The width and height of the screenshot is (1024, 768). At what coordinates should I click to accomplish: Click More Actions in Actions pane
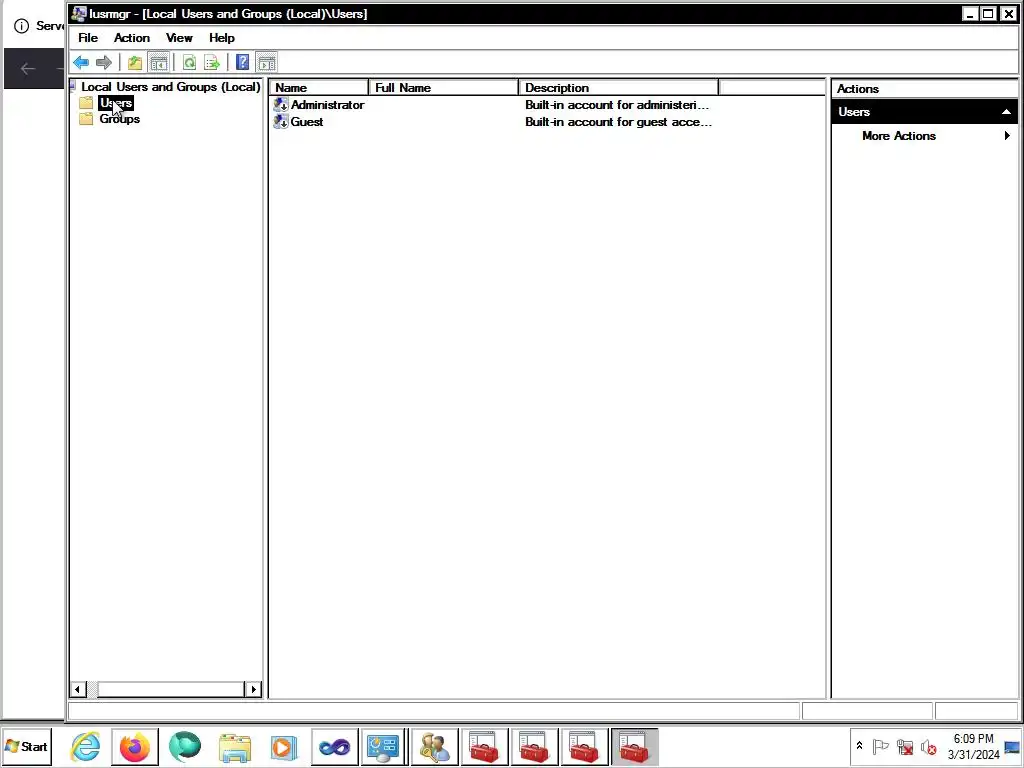[x=899, y=136]
